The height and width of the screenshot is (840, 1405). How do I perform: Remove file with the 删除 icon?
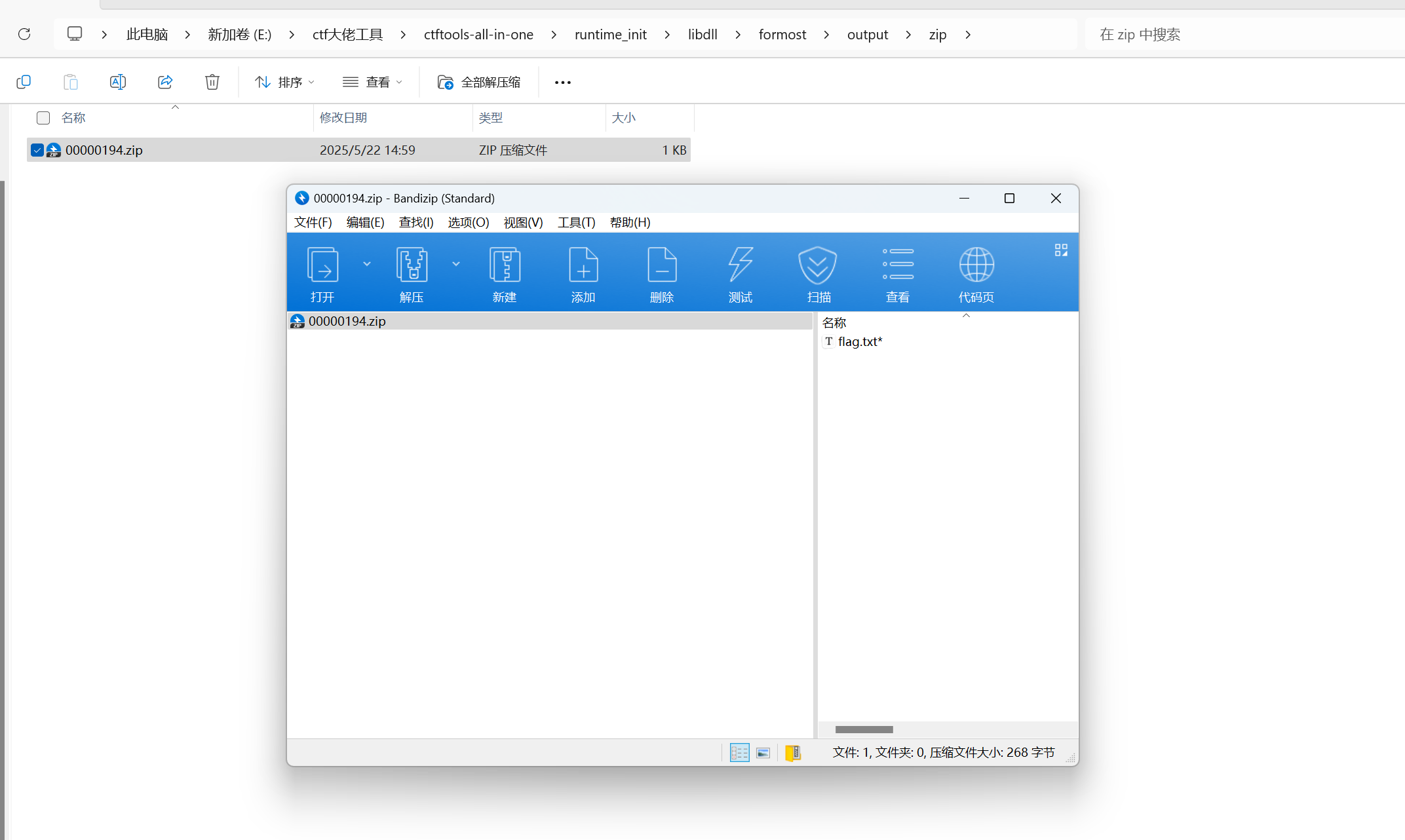[662, 274]
